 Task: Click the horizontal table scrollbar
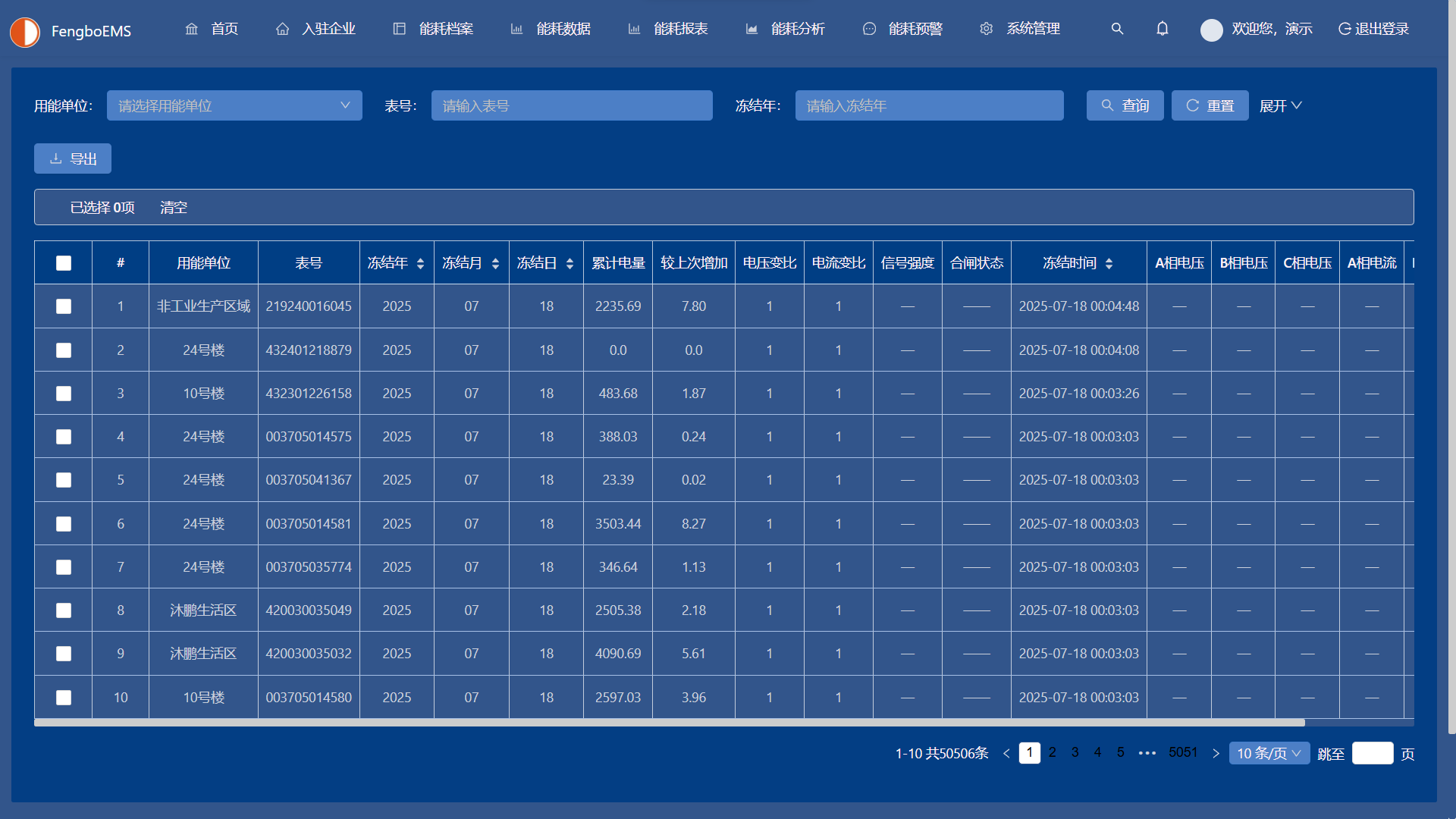[x=669, y=723]
